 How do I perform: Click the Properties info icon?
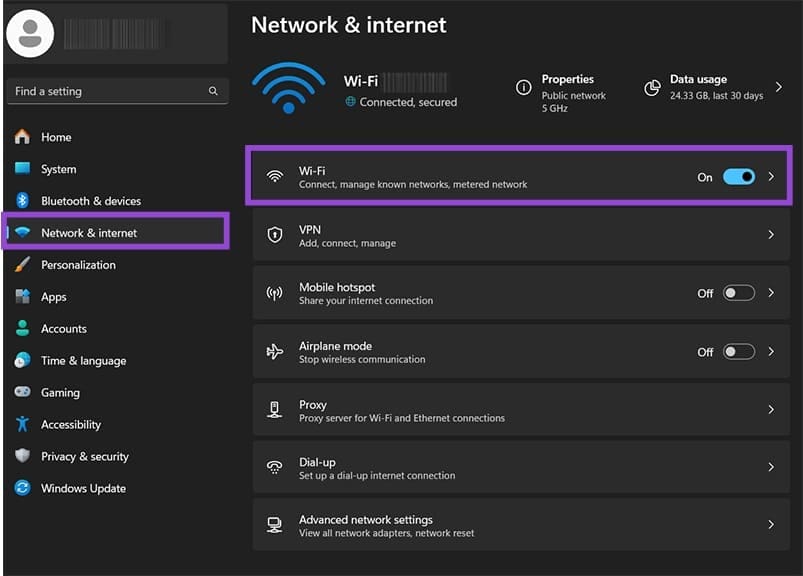(x=523, y=88)
